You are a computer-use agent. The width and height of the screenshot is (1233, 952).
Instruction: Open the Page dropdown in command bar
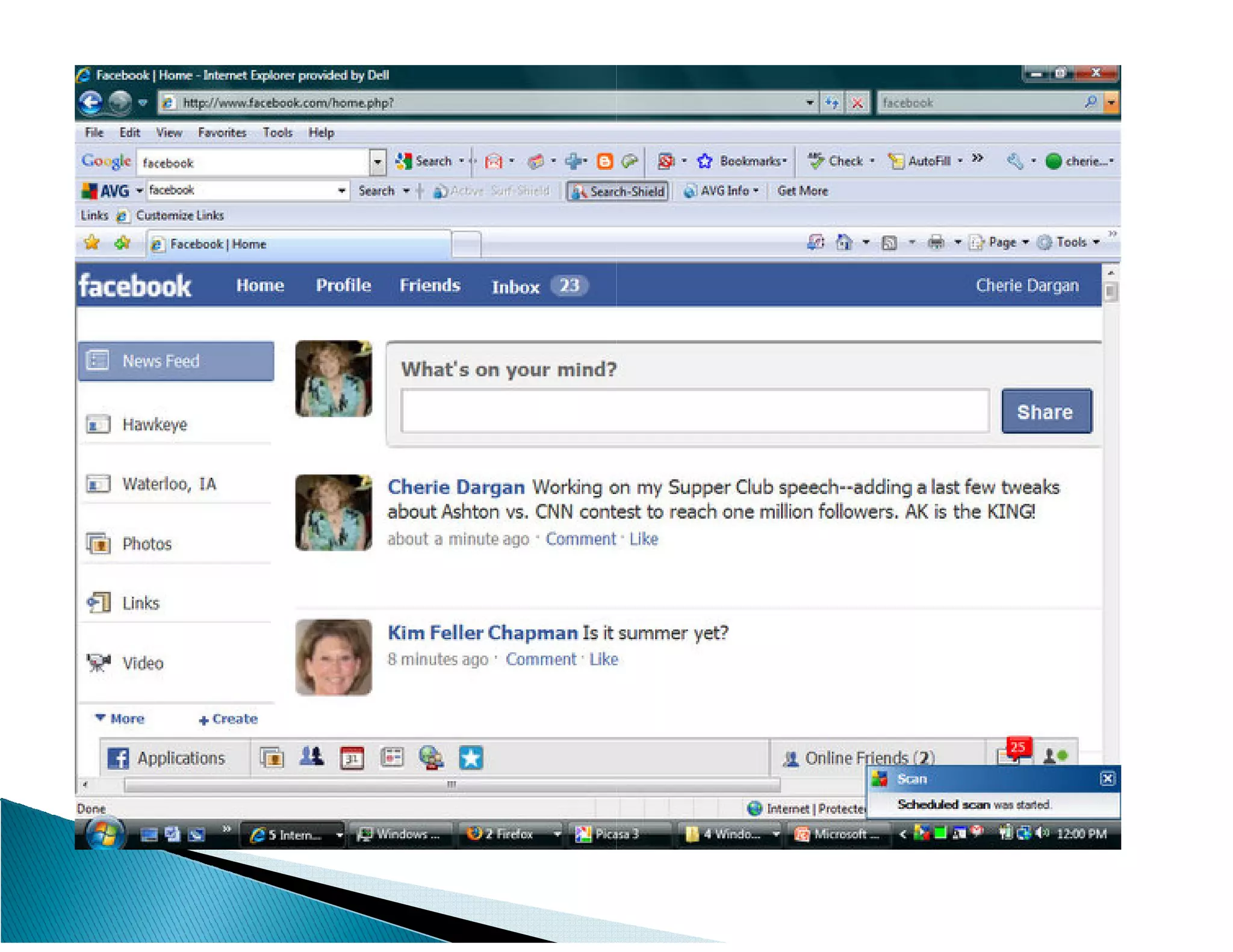pyautogui.click(x=999, y=243)
